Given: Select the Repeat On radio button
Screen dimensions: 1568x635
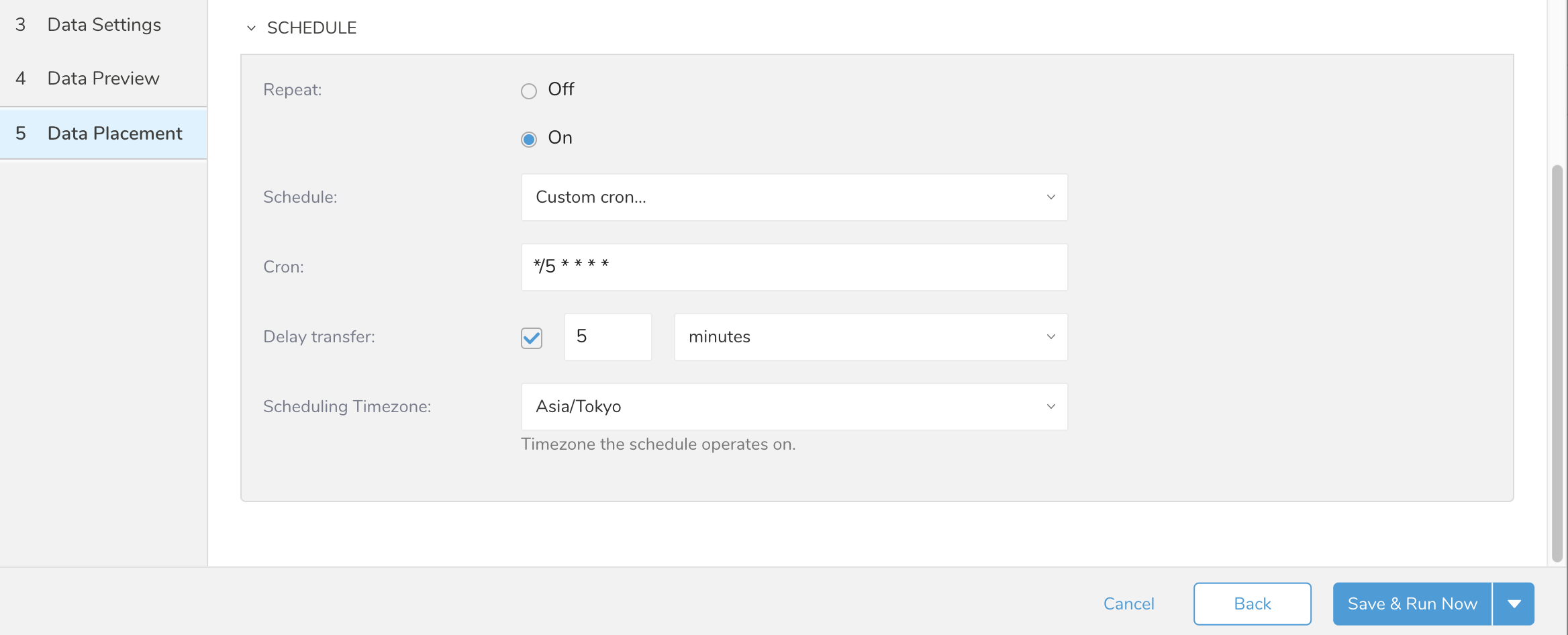Looking at the screenshot, I should pos(529,139).
